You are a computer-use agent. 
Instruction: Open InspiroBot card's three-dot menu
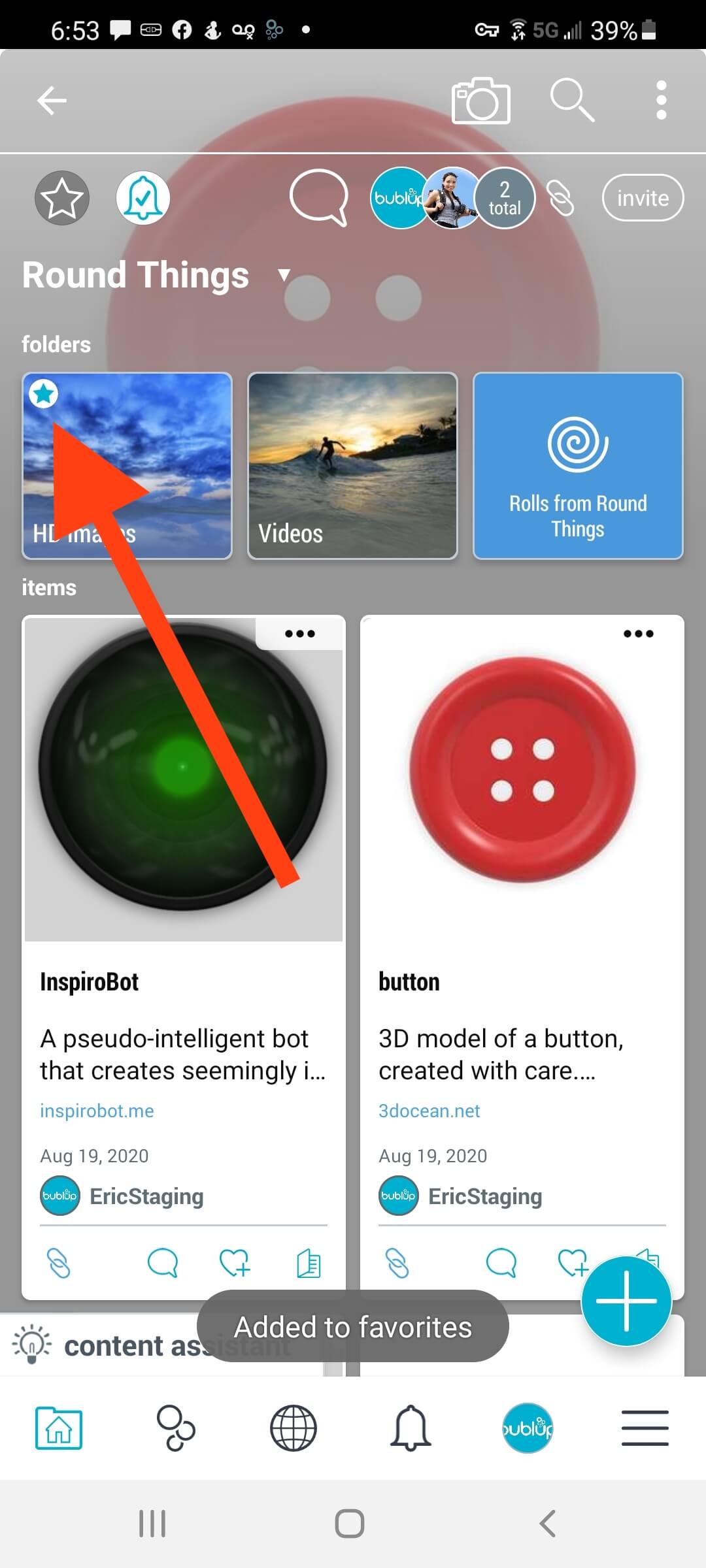pos(300,633)
